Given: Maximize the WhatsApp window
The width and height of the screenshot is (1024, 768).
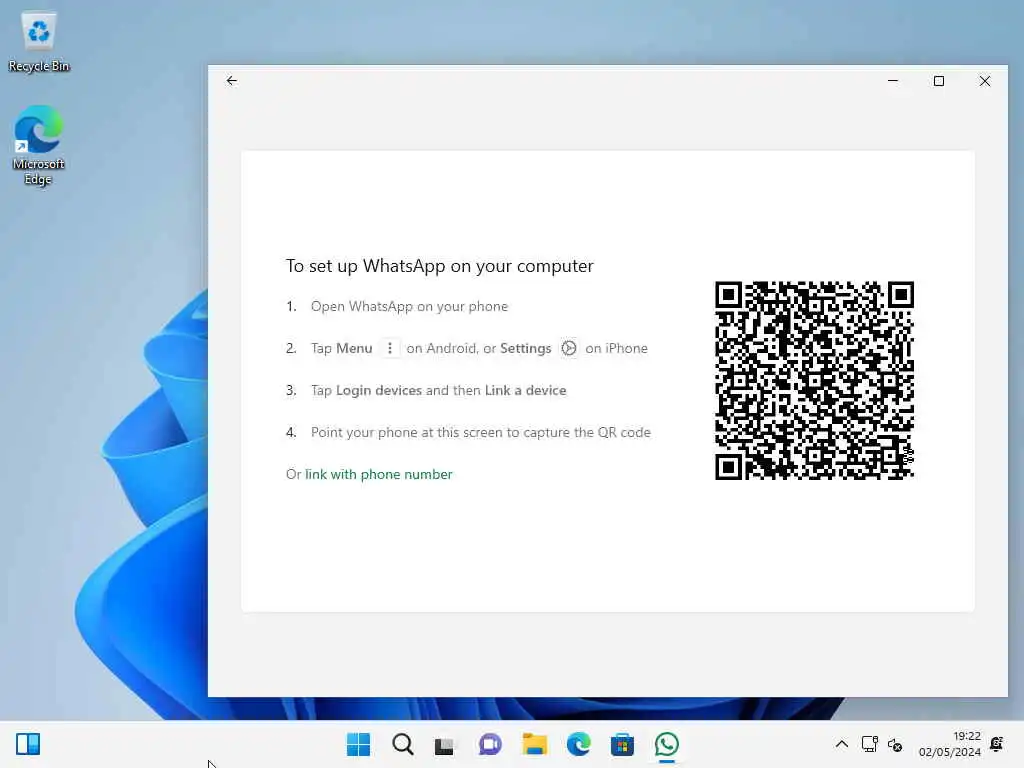Looking at the screenshot, I should [x=938, y=81].
